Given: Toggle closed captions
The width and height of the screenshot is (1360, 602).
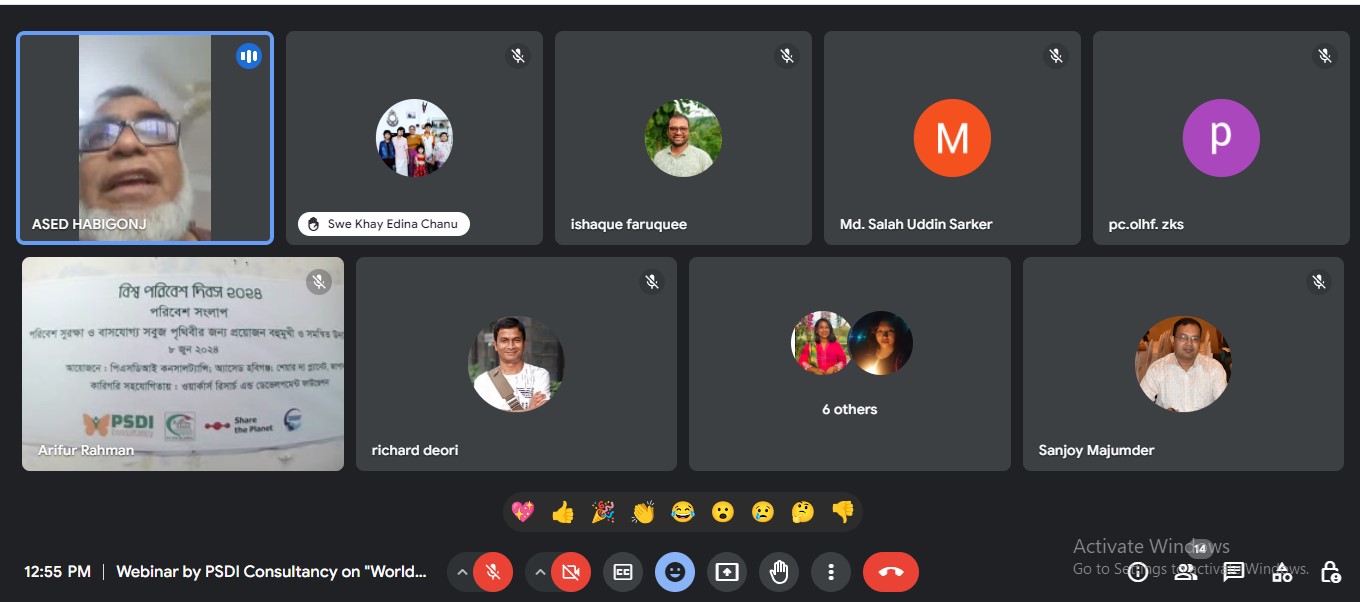Looking at the screenshot, I should pyautogui.click(x=623, y=572).
